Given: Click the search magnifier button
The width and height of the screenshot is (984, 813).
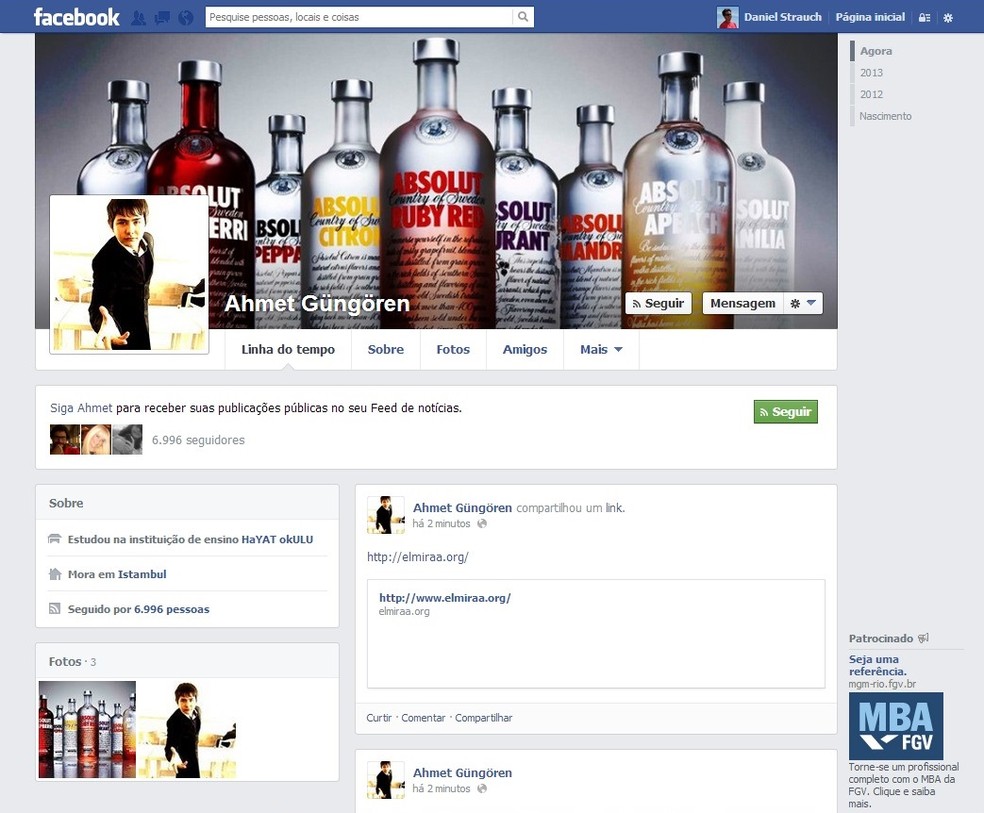Looking at the screenshot, I should click(x=523, y=17).
